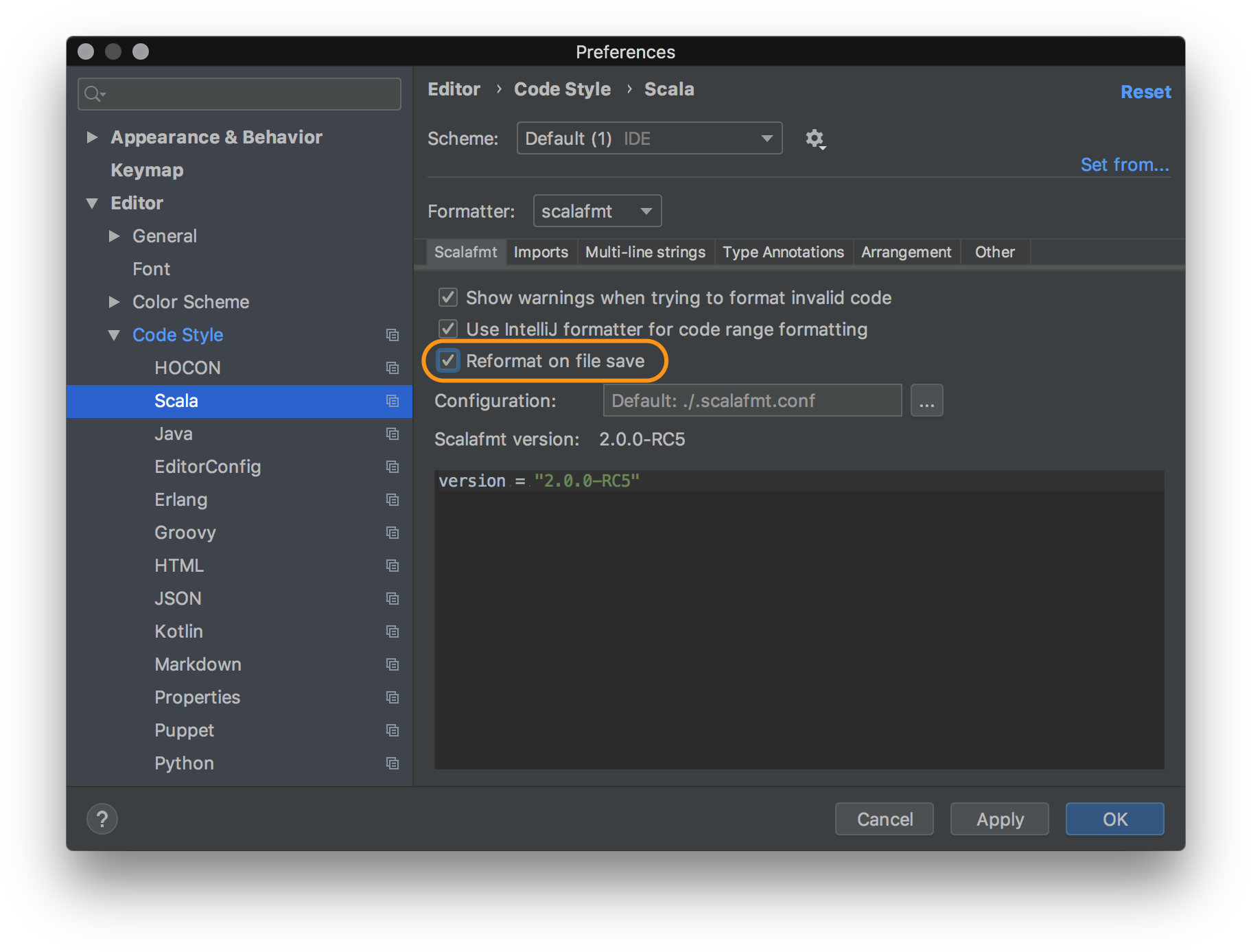Click into the scalafmt config editor area

tap(799, 620)
